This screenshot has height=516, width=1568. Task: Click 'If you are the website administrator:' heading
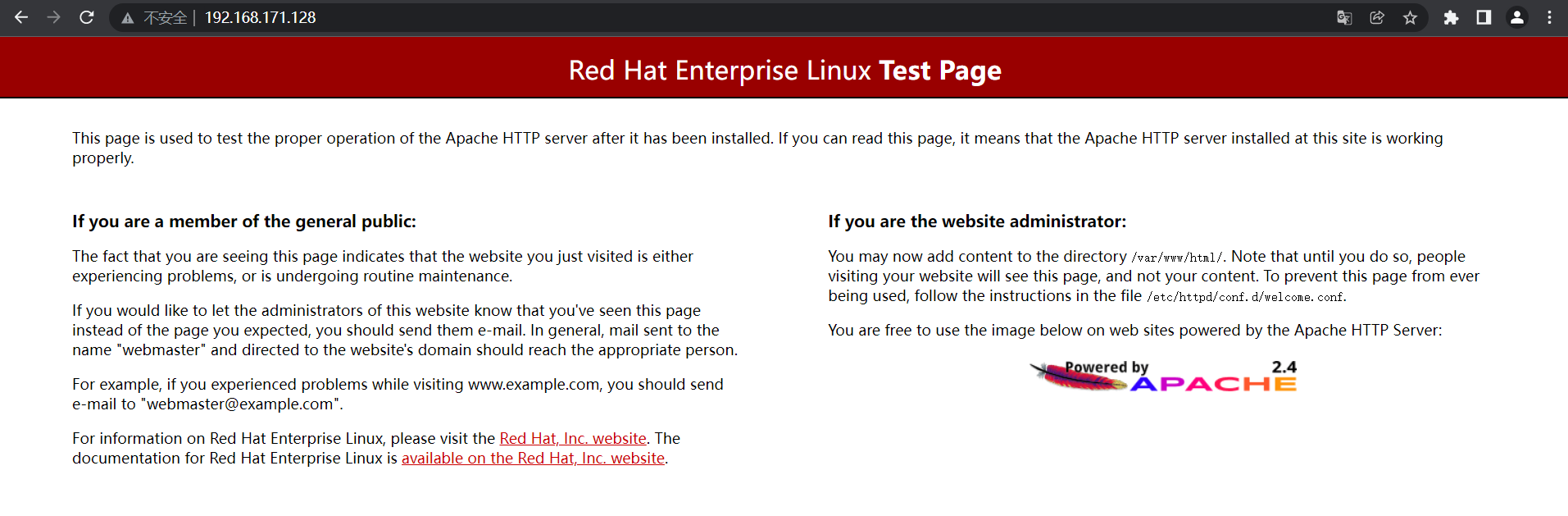(977, 221)
